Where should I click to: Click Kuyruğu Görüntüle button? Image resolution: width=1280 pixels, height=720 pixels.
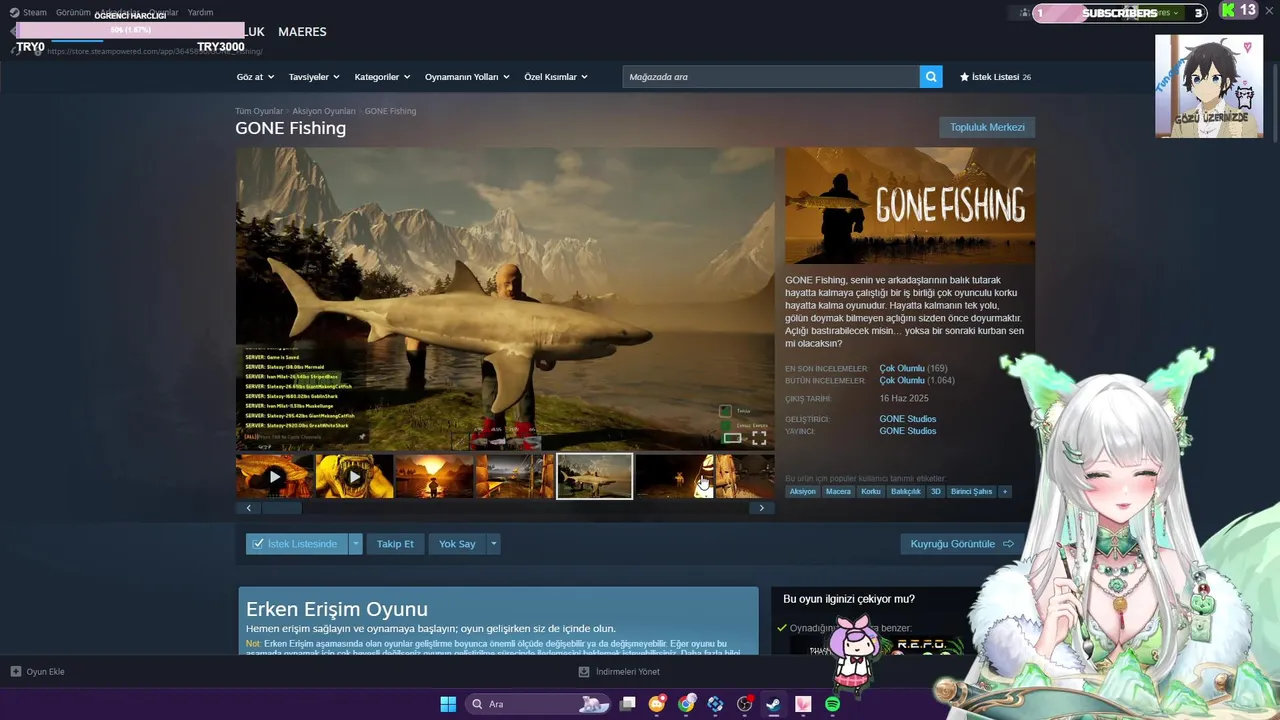(962, 544)
